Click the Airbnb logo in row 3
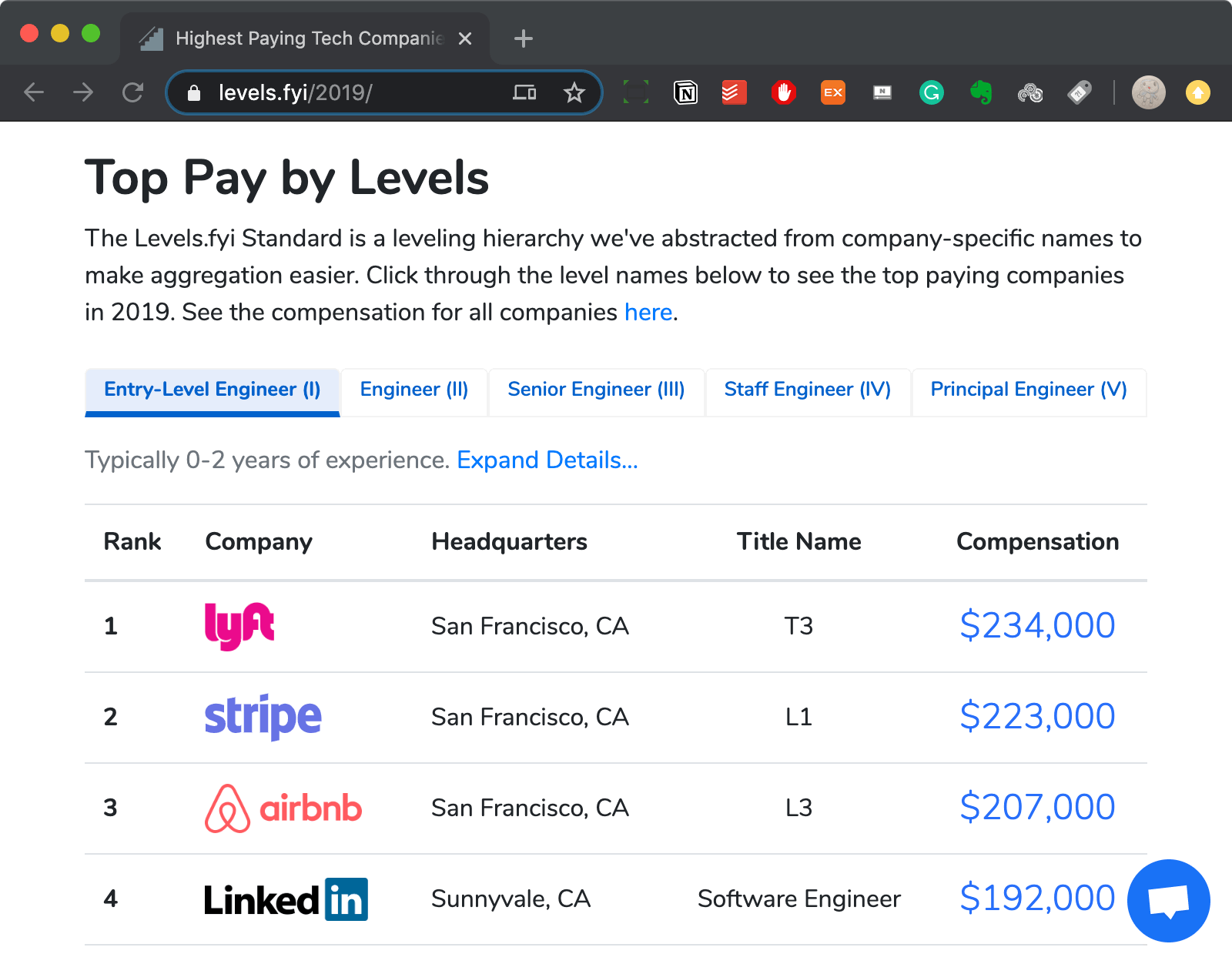The image size is (1232, 964). (x=283, y=808)
